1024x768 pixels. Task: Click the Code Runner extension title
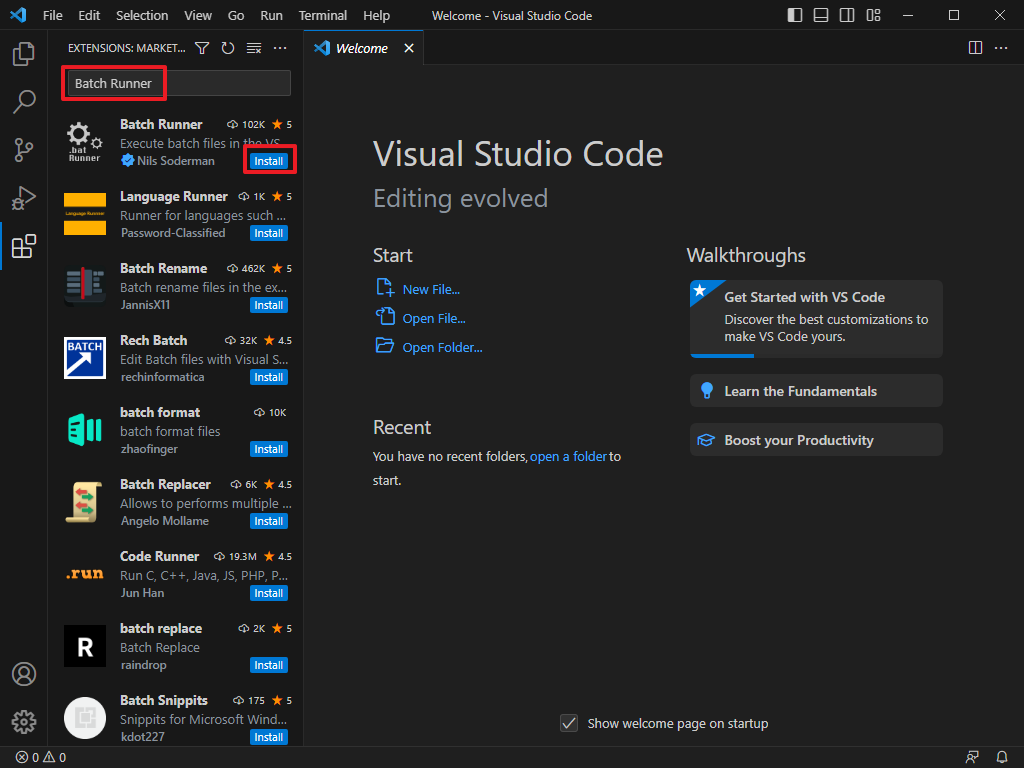click(159, 556)
